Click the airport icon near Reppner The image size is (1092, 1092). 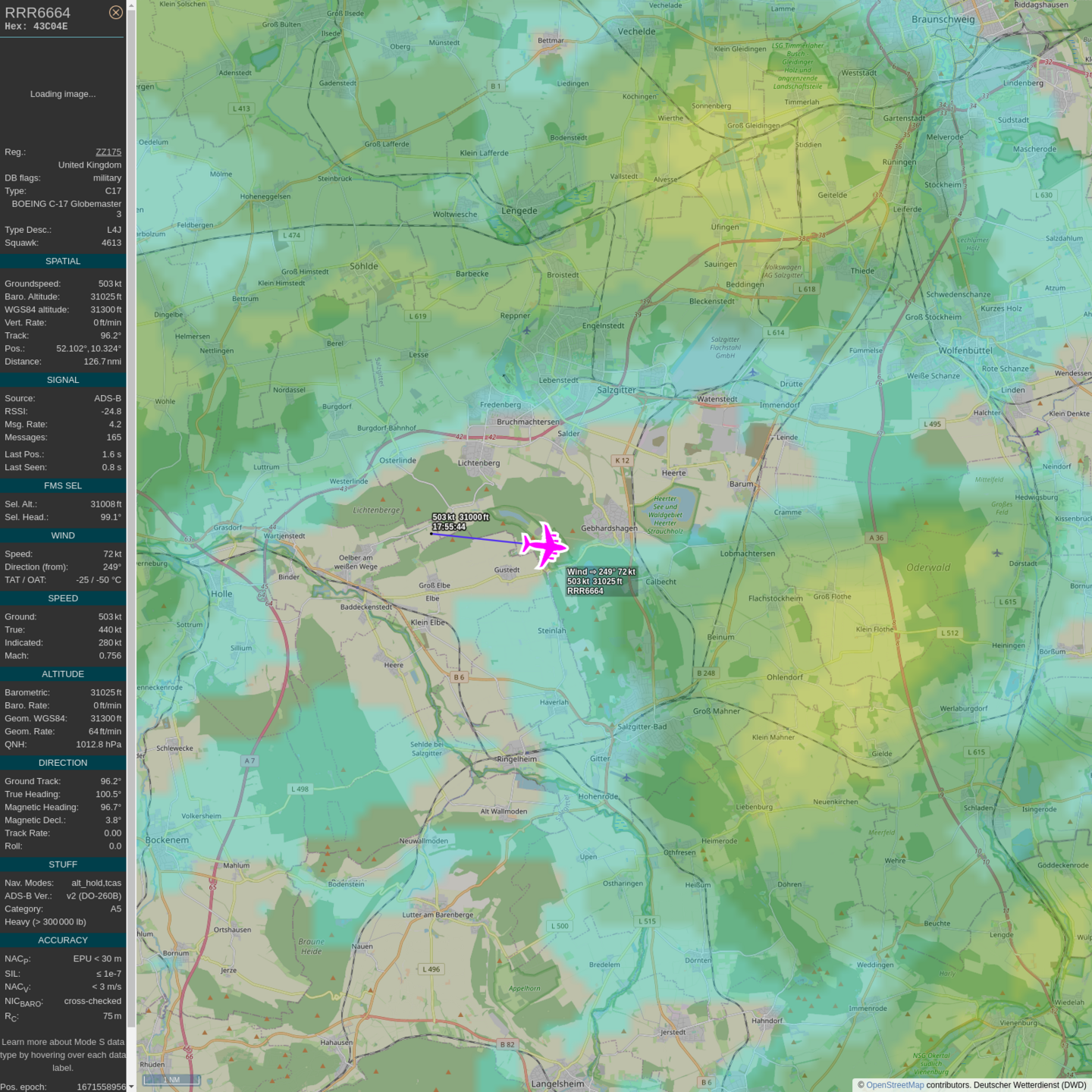click(x=526, y=331)
